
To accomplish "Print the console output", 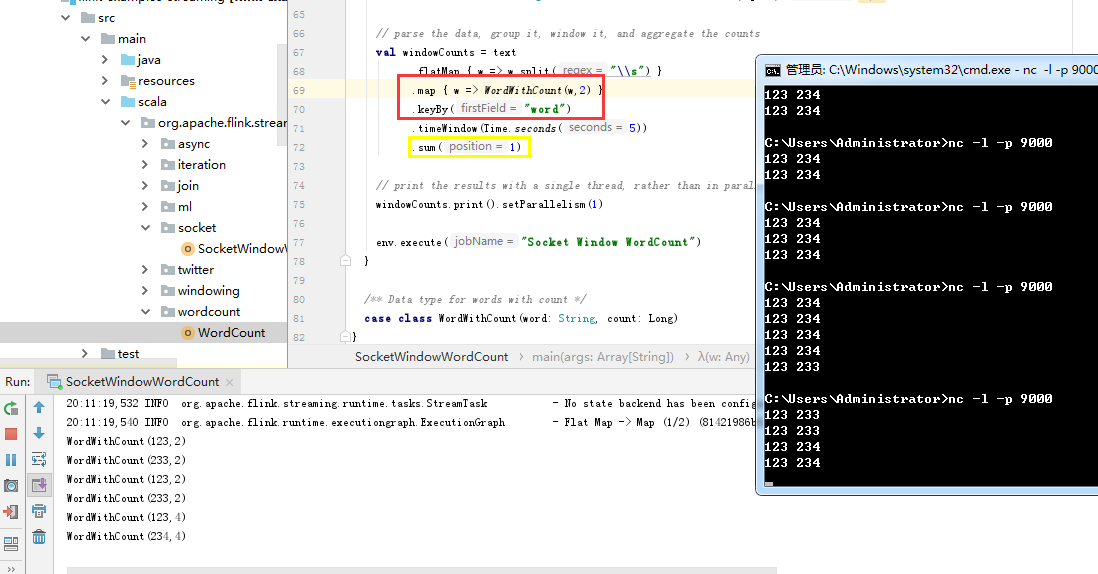I will coord(39,511).
